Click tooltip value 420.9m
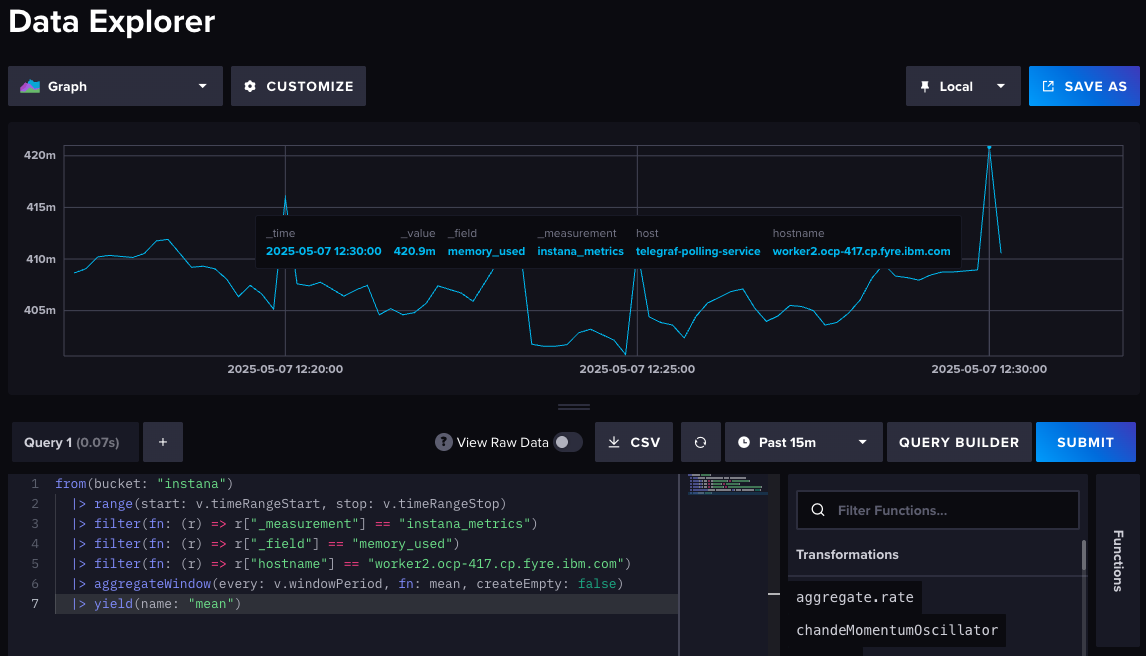This screenshot has height=656, width=1146. click(x=414, y=251)
